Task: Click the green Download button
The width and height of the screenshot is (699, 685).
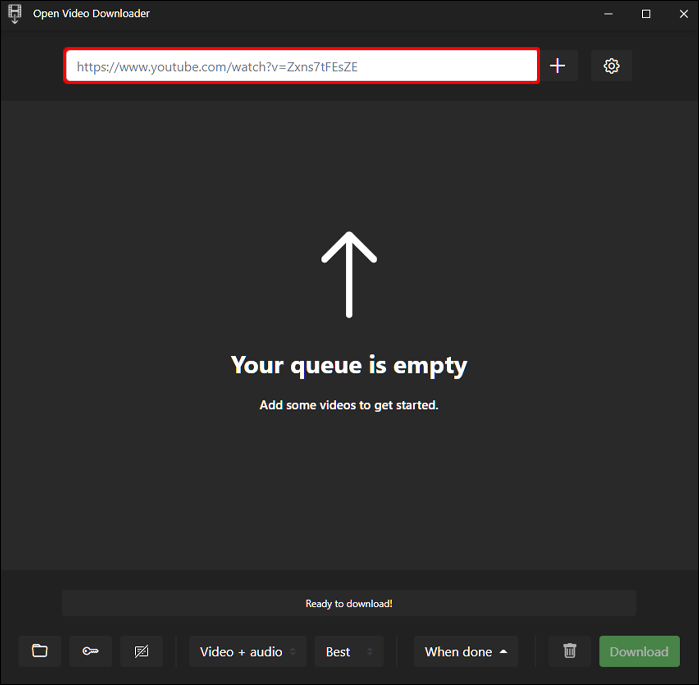Action: 639,651
